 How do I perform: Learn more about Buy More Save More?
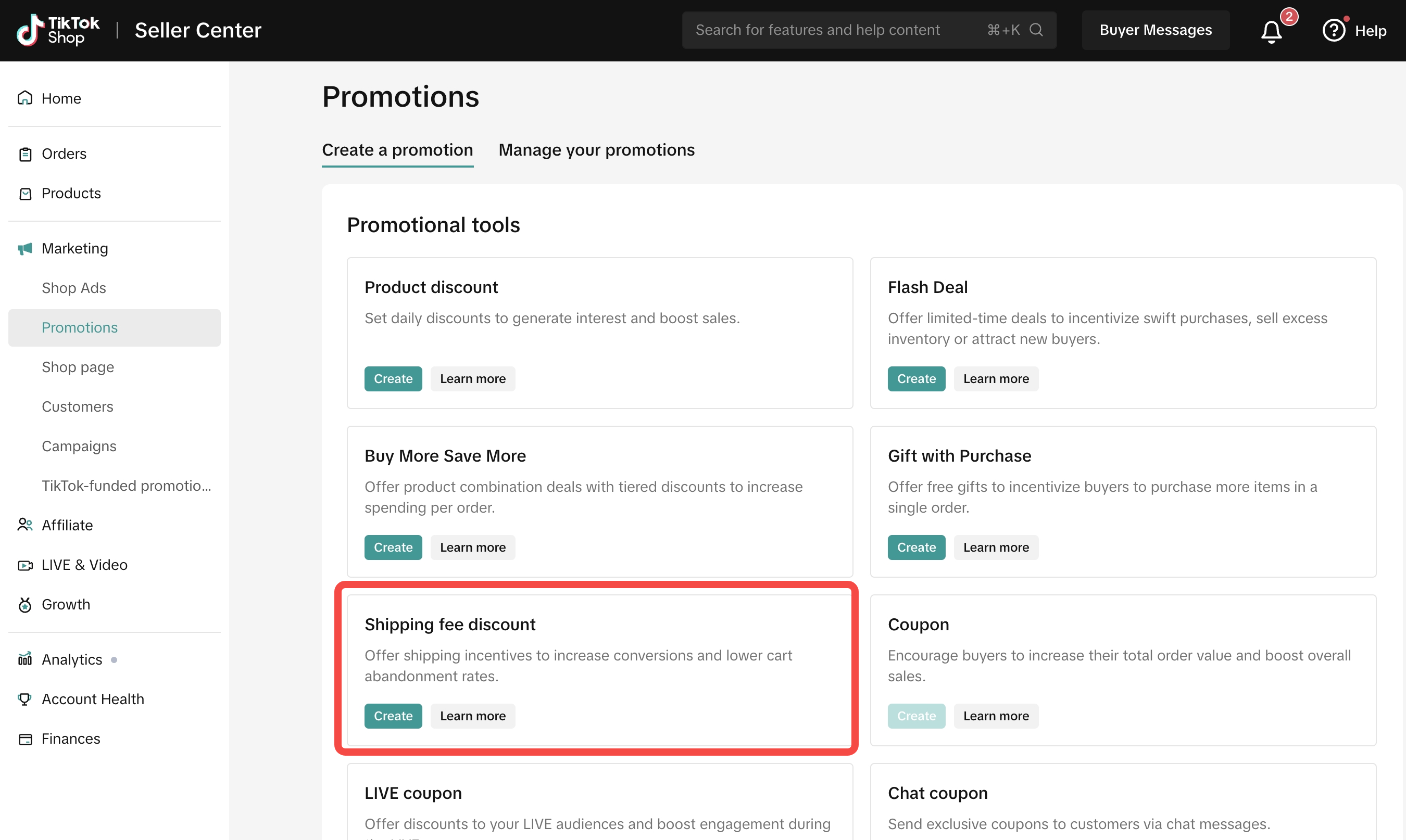[x=472, y=548]
